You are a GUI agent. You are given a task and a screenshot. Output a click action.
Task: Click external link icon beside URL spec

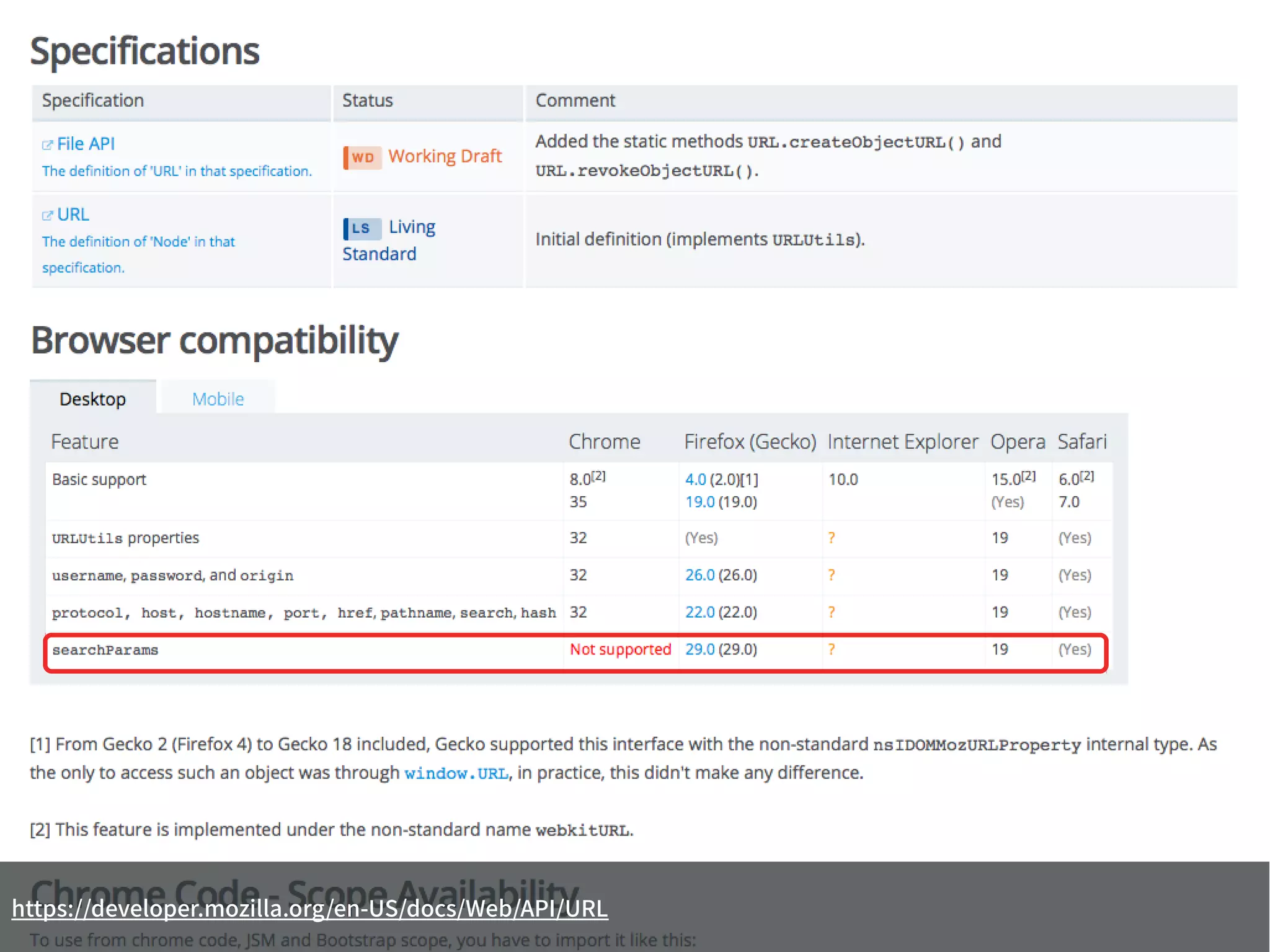point(47,216)
